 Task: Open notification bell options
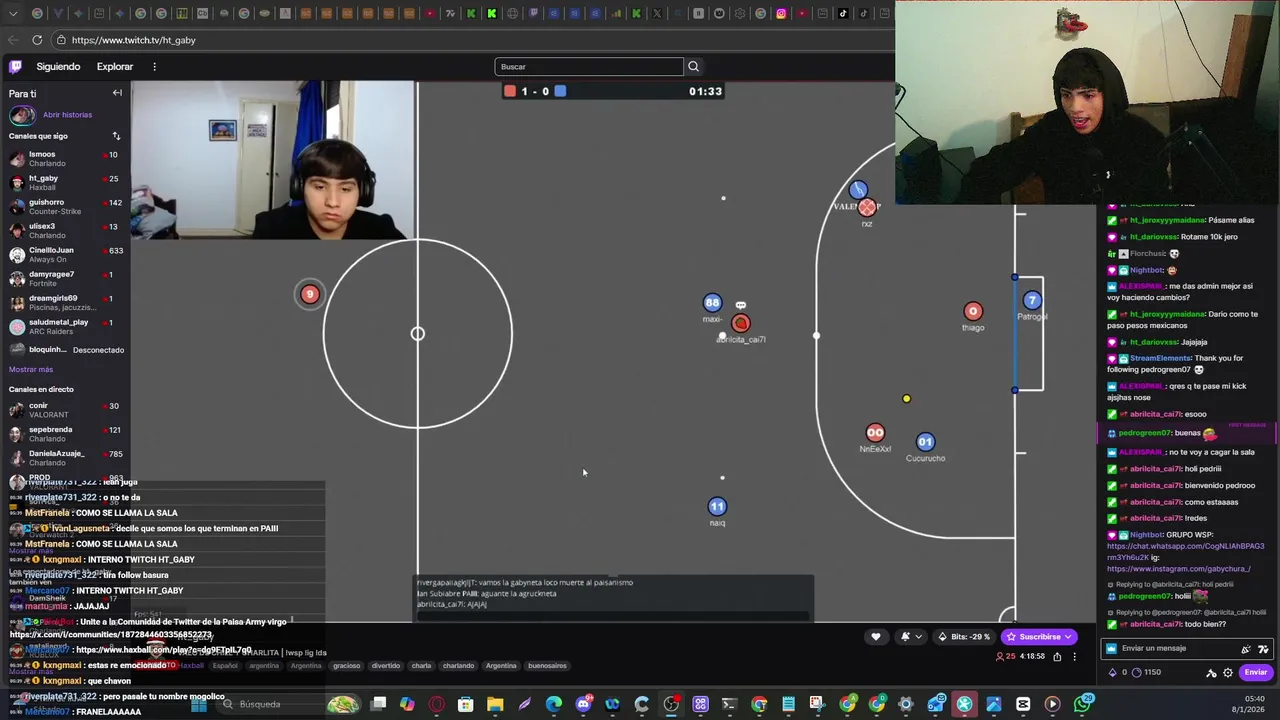(x=910, y=636)
